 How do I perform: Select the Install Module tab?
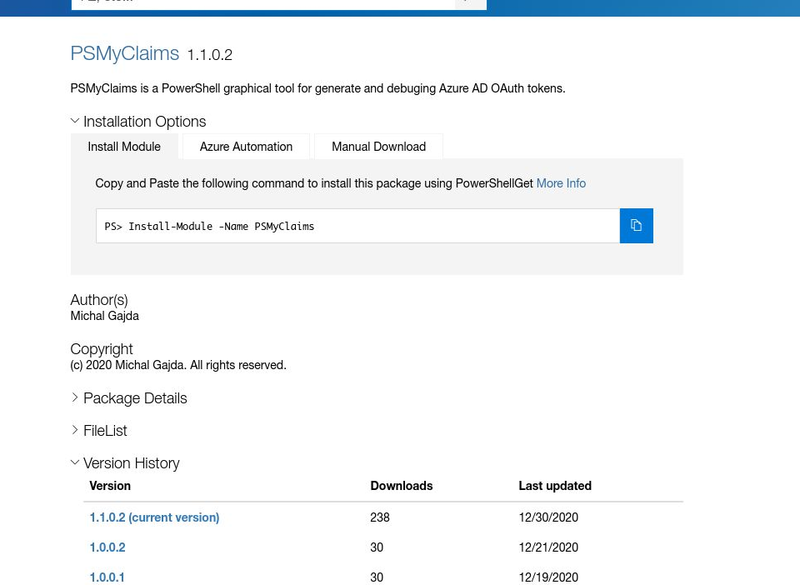click(x=124, y=147)
